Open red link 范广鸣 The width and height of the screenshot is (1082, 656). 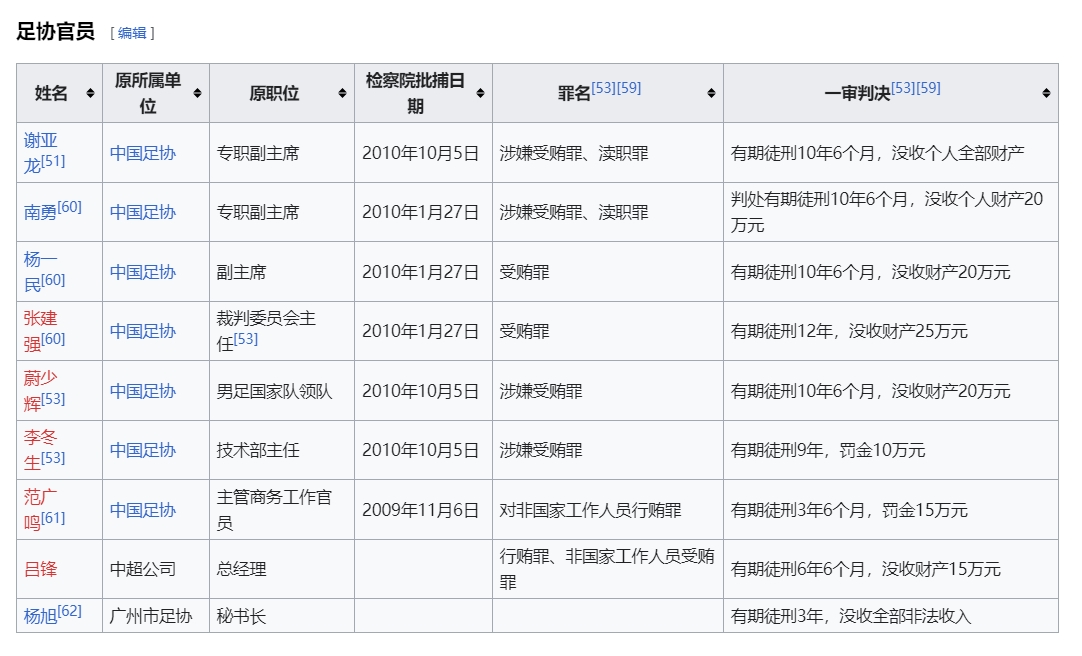[x=40, y=498]
